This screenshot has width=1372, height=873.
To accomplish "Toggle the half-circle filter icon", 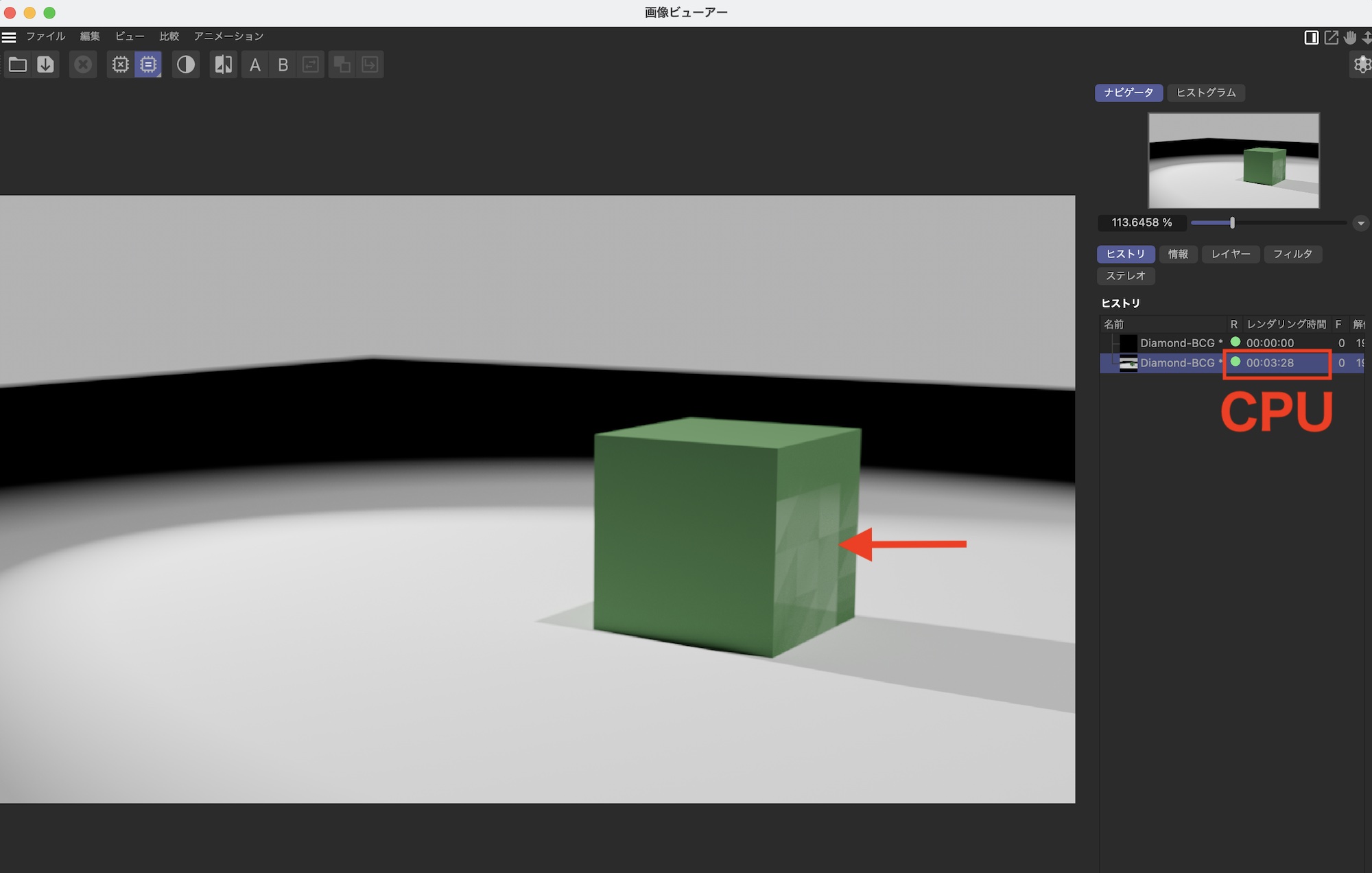I will point(185,65).
